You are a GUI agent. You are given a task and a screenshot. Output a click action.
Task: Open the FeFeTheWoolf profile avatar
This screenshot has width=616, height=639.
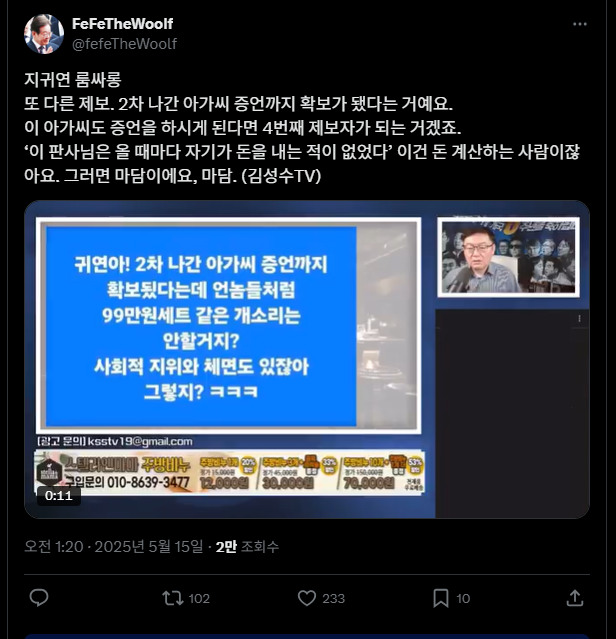coord(44,34)
